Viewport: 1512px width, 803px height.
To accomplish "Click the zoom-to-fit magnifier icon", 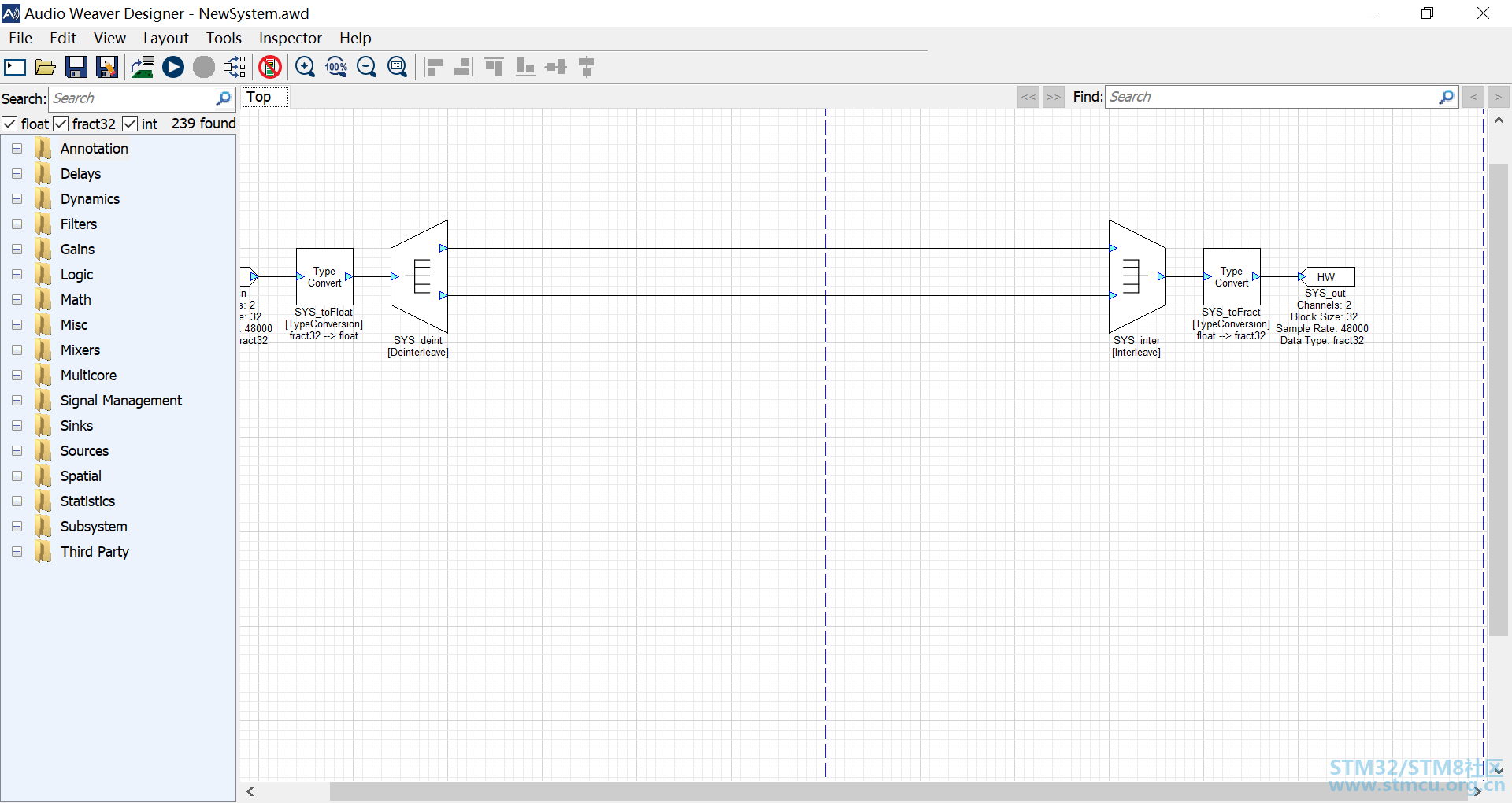I will 398,67.
